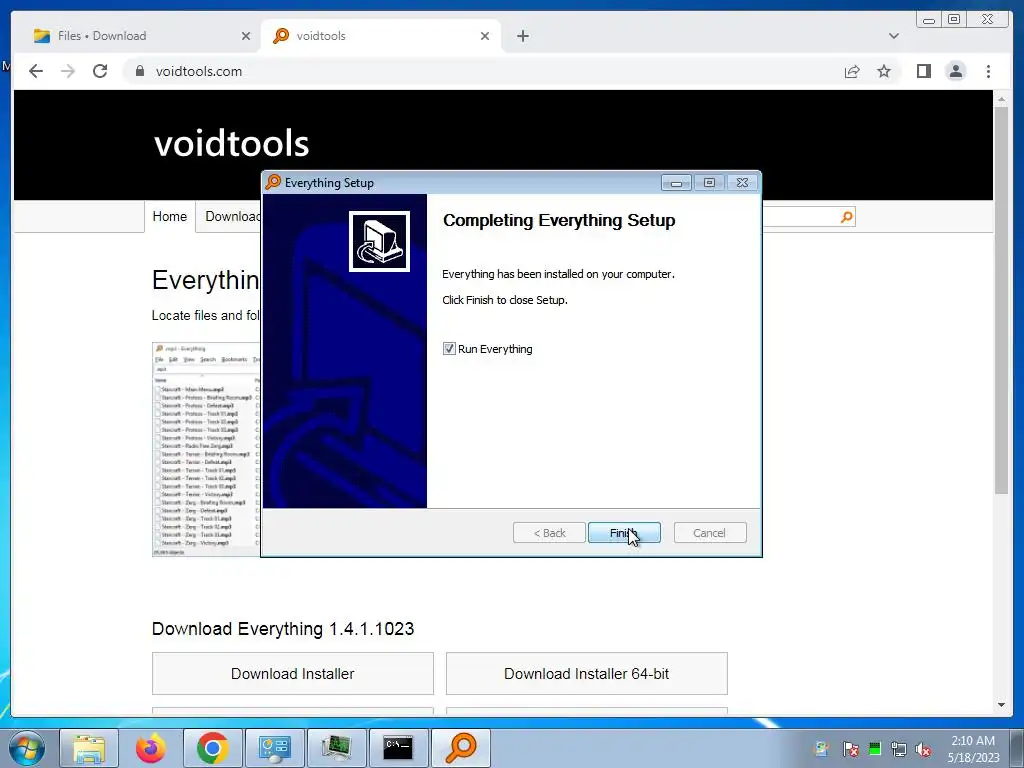Image resolution: width=1024 pixels, height=768 pixels.
Task: Click the muted volume tray icon
Action: (923, 749)
